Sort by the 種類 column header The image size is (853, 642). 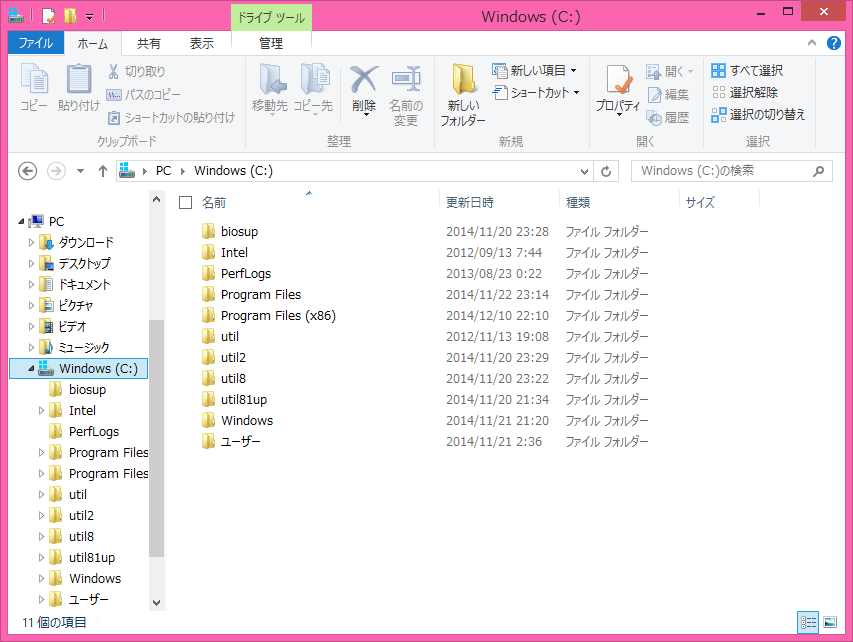pyautogui.click(x=619, y=202)
